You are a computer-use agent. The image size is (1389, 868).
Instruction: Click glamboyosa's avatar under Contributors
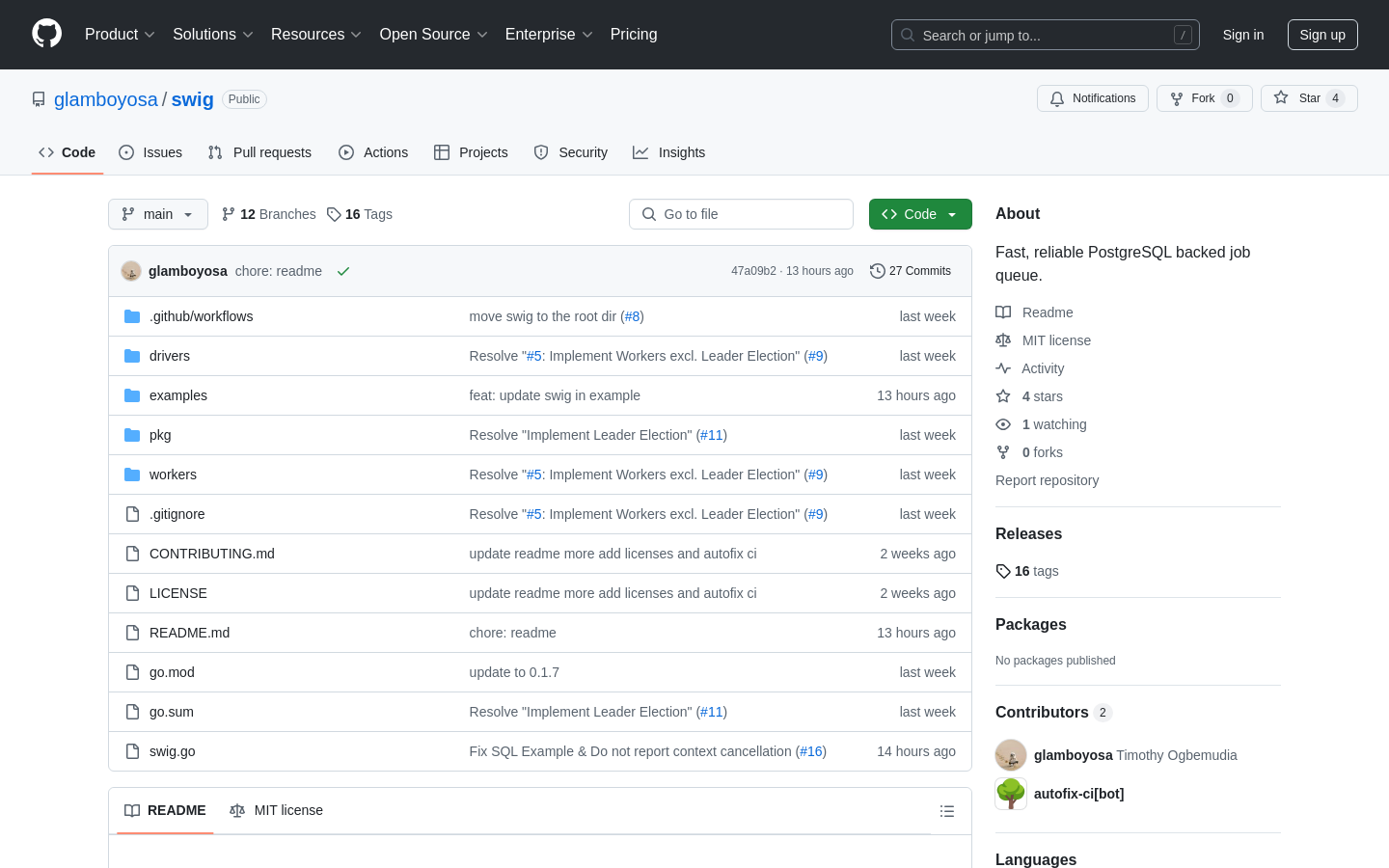point(1011,755)
